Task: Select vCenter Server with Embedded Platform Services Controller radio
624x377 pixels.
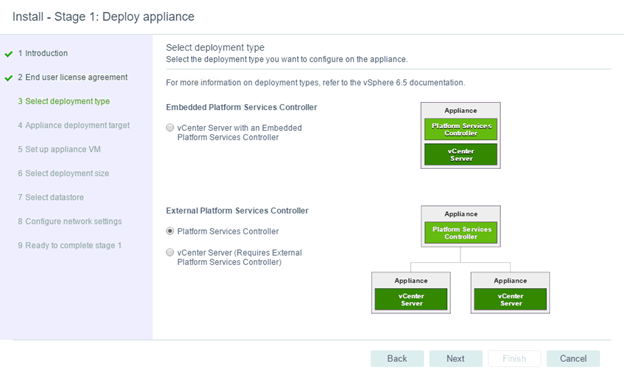Action: pos(170,128)
